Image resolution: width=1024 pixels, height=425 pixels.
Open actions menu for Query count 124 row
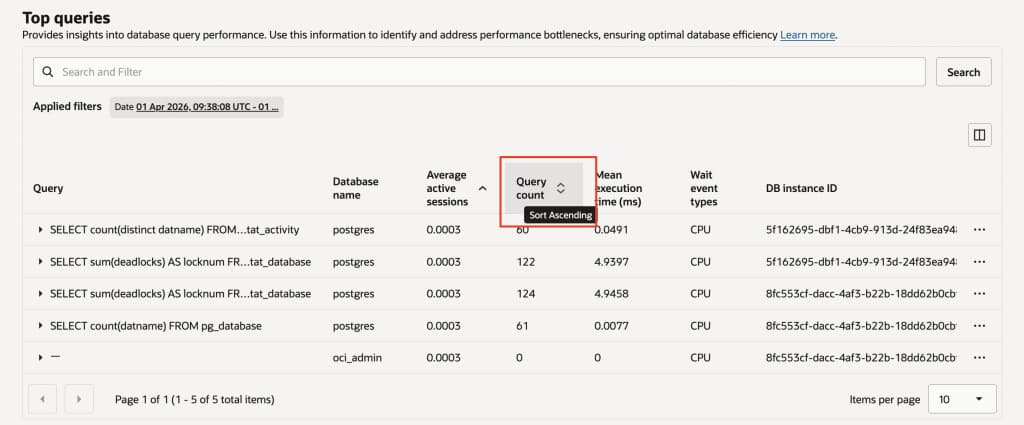[979, 294]
